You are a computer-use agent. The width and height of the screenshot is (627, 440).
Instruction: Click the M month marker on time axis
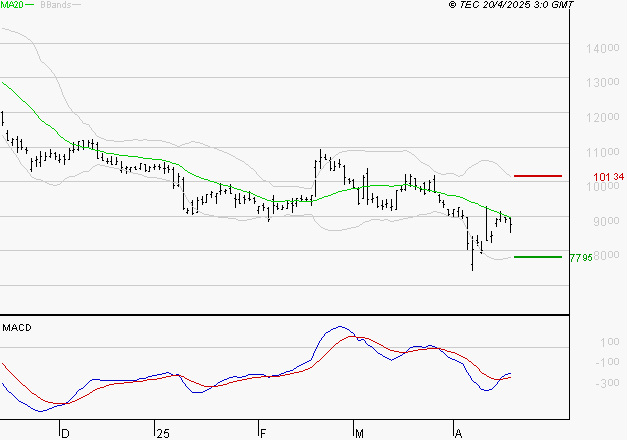coord(359,433)
